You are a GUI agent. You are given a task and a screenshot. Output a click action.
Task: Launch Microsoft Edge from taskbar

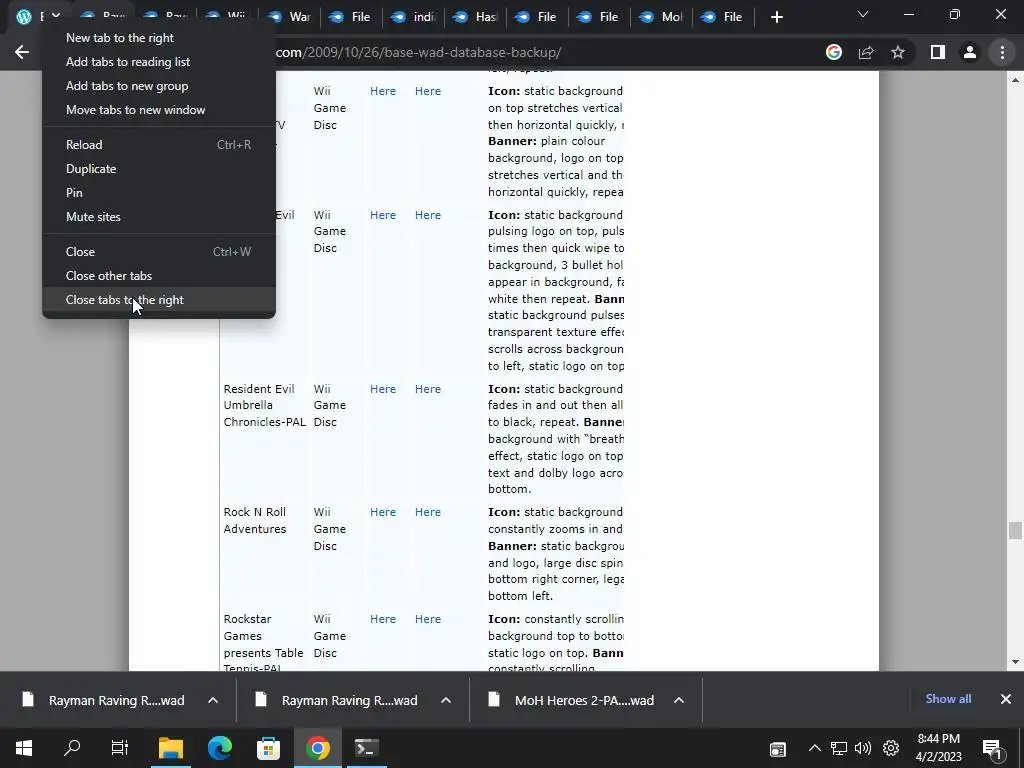[220, 748]
